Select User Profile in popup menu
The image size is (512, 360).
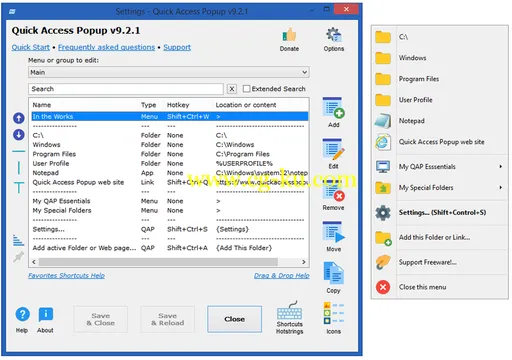(440, 100)
